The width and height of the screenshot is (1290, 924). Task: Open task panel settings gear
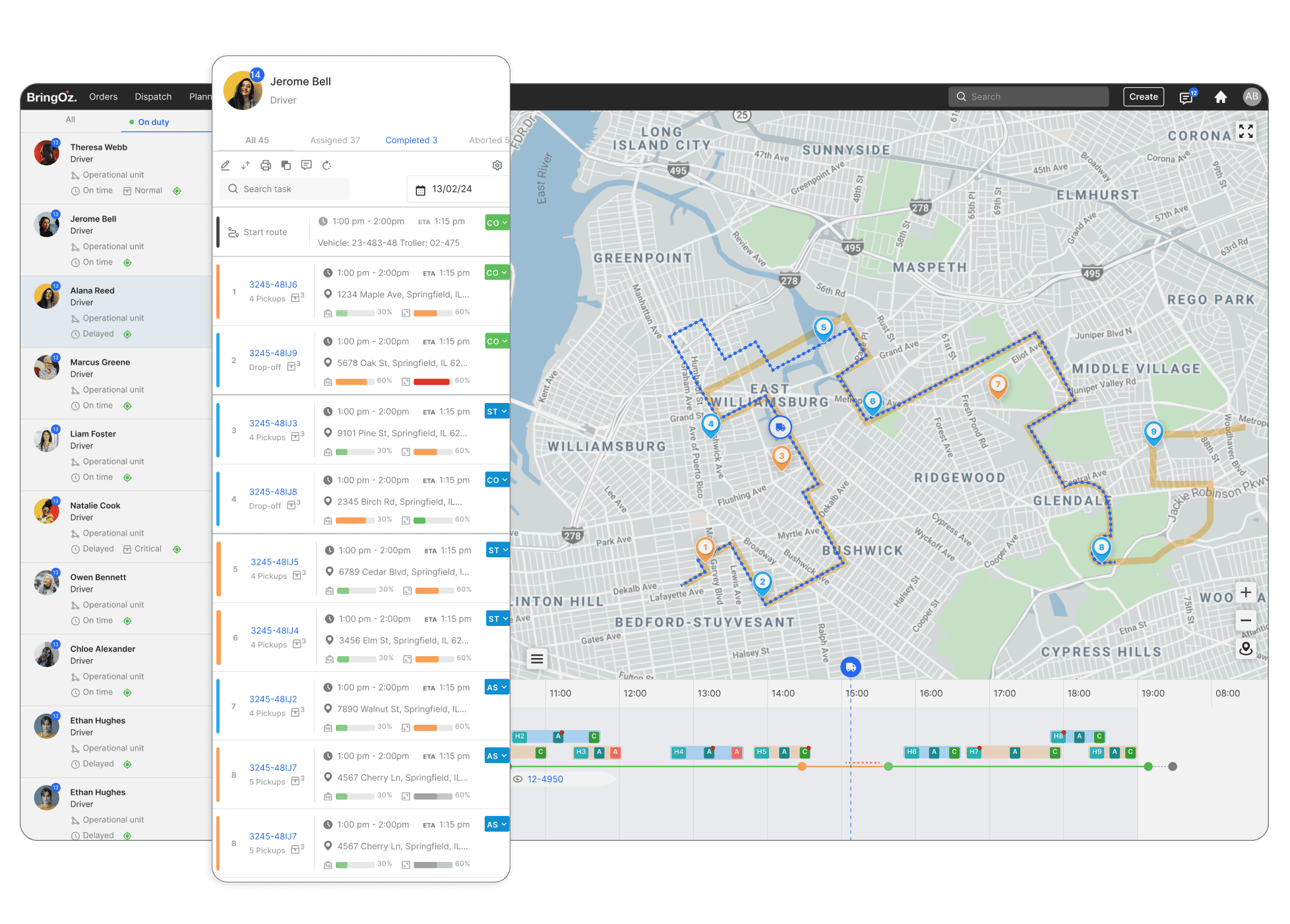pos(497,165)
